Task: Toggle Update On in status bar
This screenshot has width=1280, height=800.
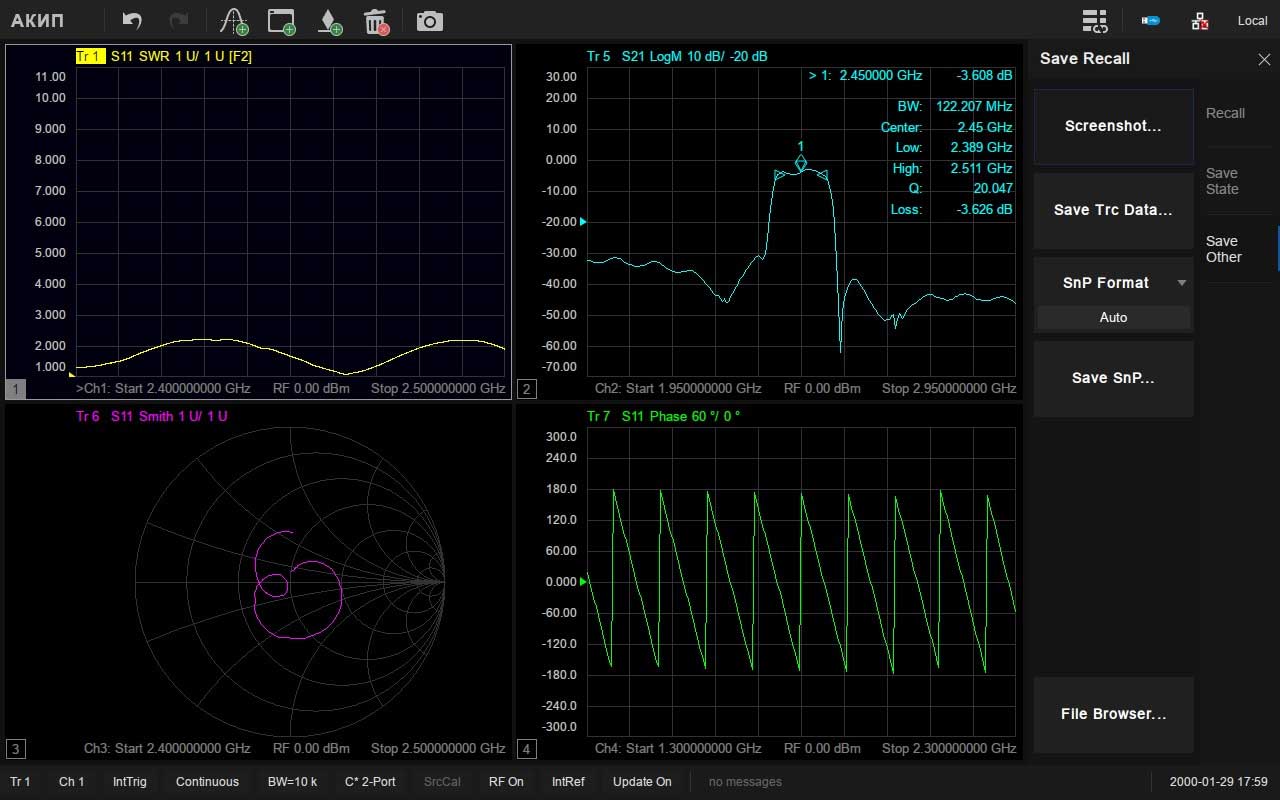Action: click(642, 782)
